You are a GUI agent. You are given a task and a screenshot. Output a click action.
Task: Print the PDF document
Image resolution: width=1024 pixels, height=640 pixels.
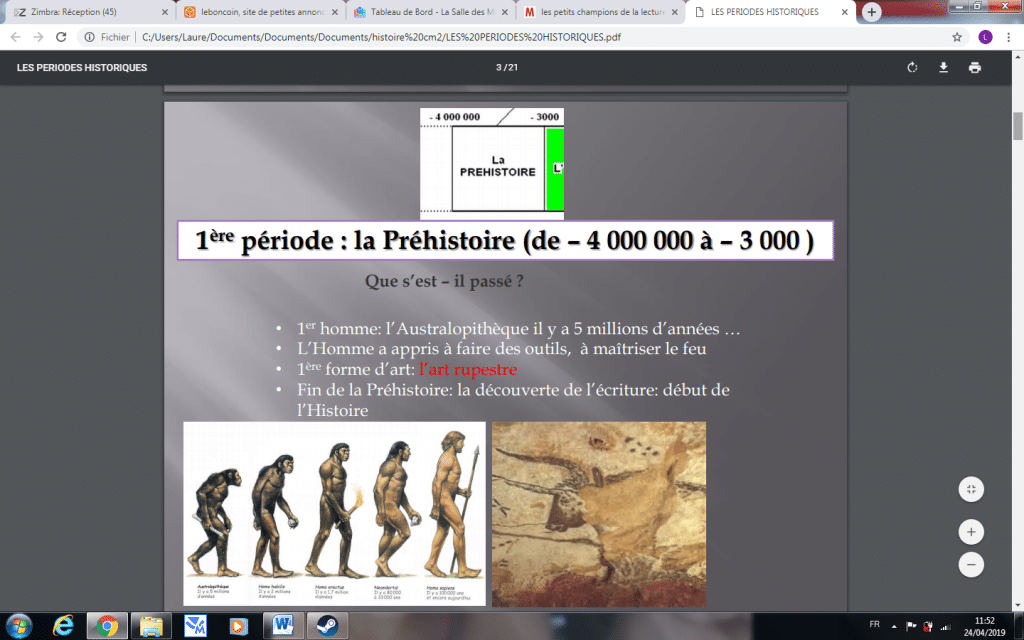point(974,68)
